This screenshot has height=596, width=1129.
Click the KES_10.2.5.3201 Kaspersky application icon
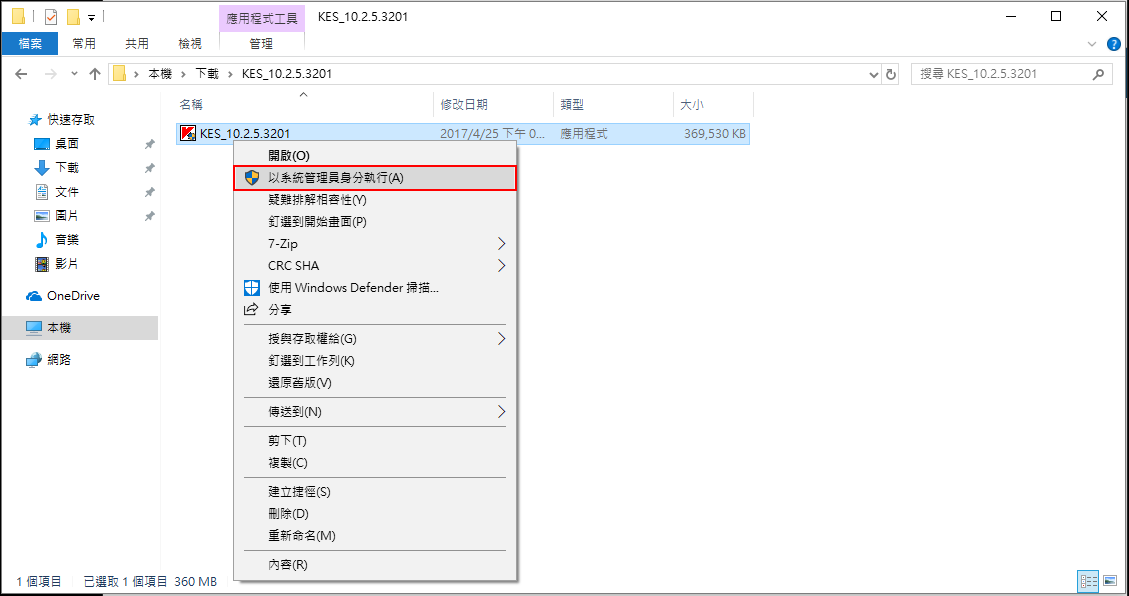coord(187,134)
